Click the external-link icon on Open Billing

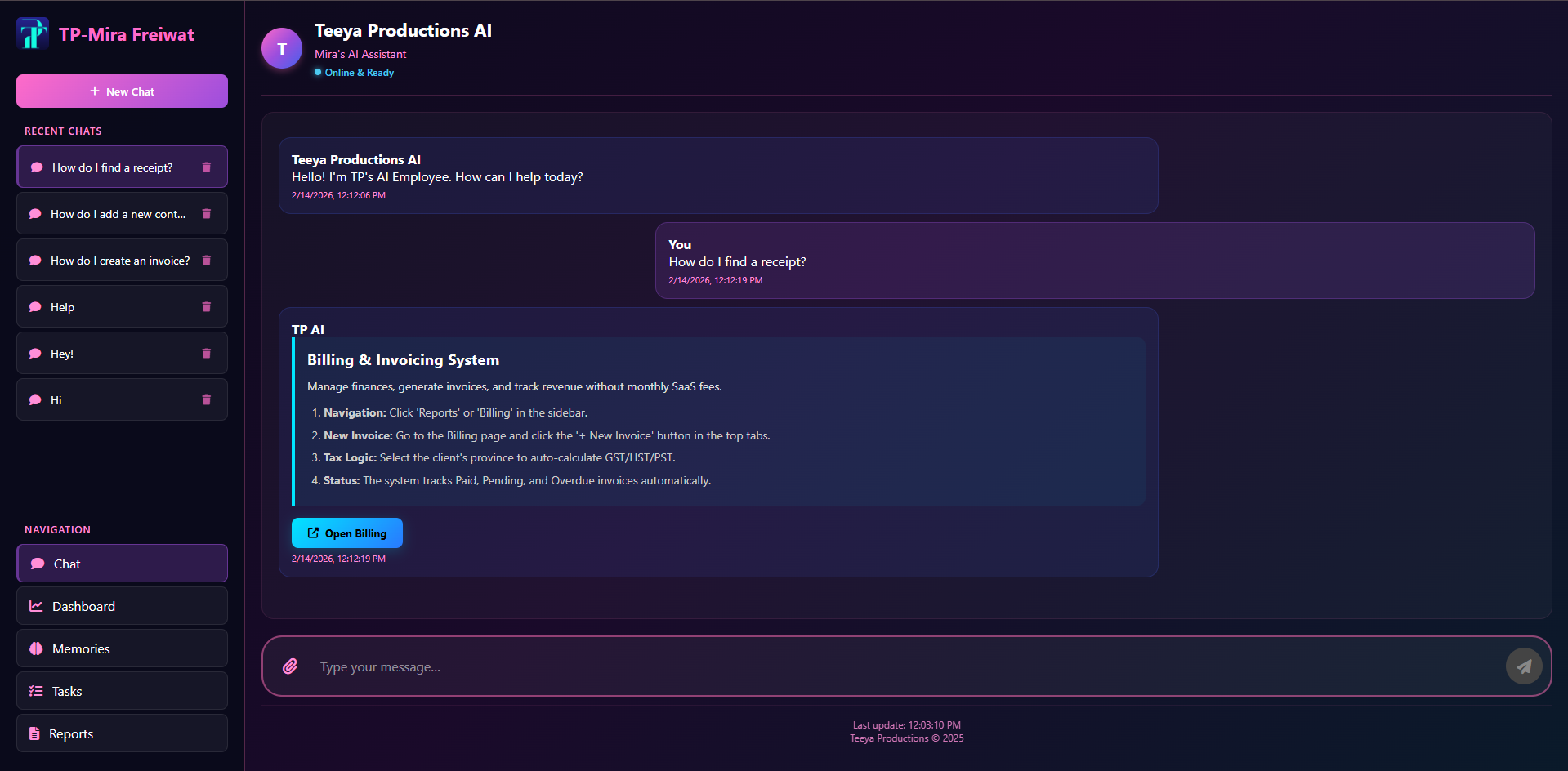[312, 533]
